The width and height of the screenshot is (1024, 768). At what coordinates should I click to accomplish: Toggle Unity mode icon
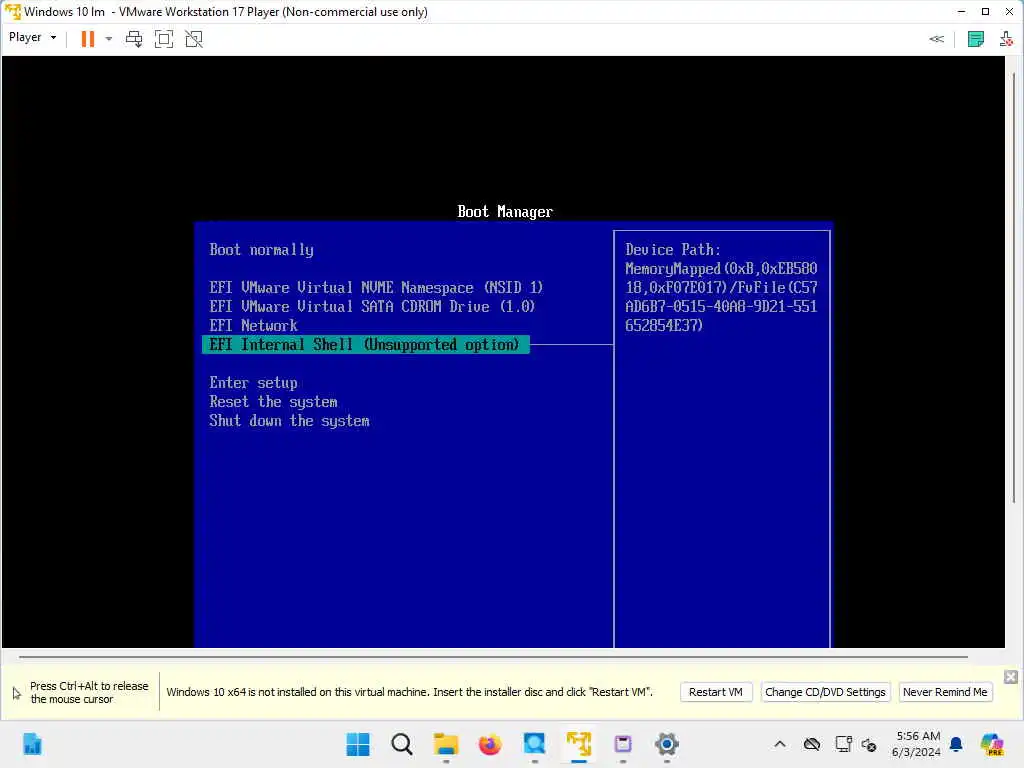tap(194, 39)
